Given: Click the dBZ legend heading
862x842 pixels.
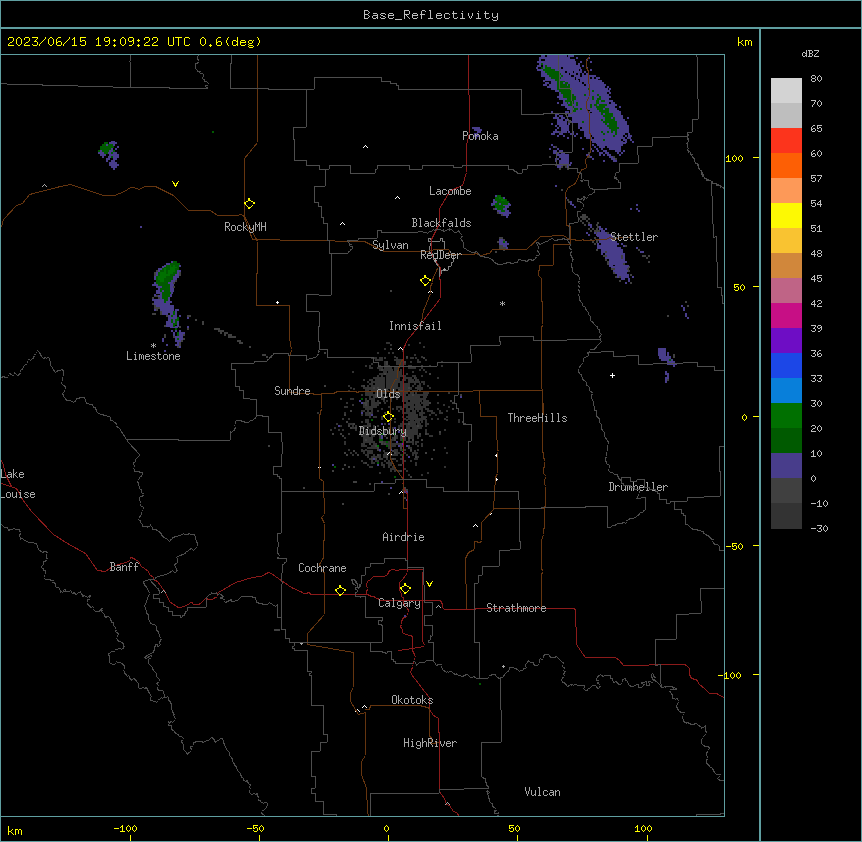Looking at the screenshot, I should click(810, 54).
